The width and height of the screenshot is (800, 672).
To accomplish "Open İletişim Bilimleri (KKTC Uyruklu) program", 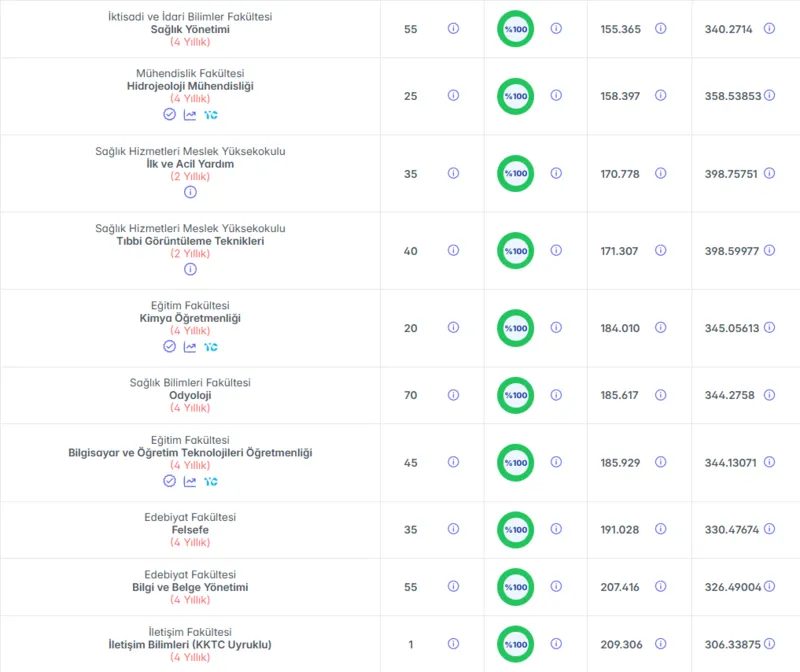I will pyautogui.click(x=190, y=644).
